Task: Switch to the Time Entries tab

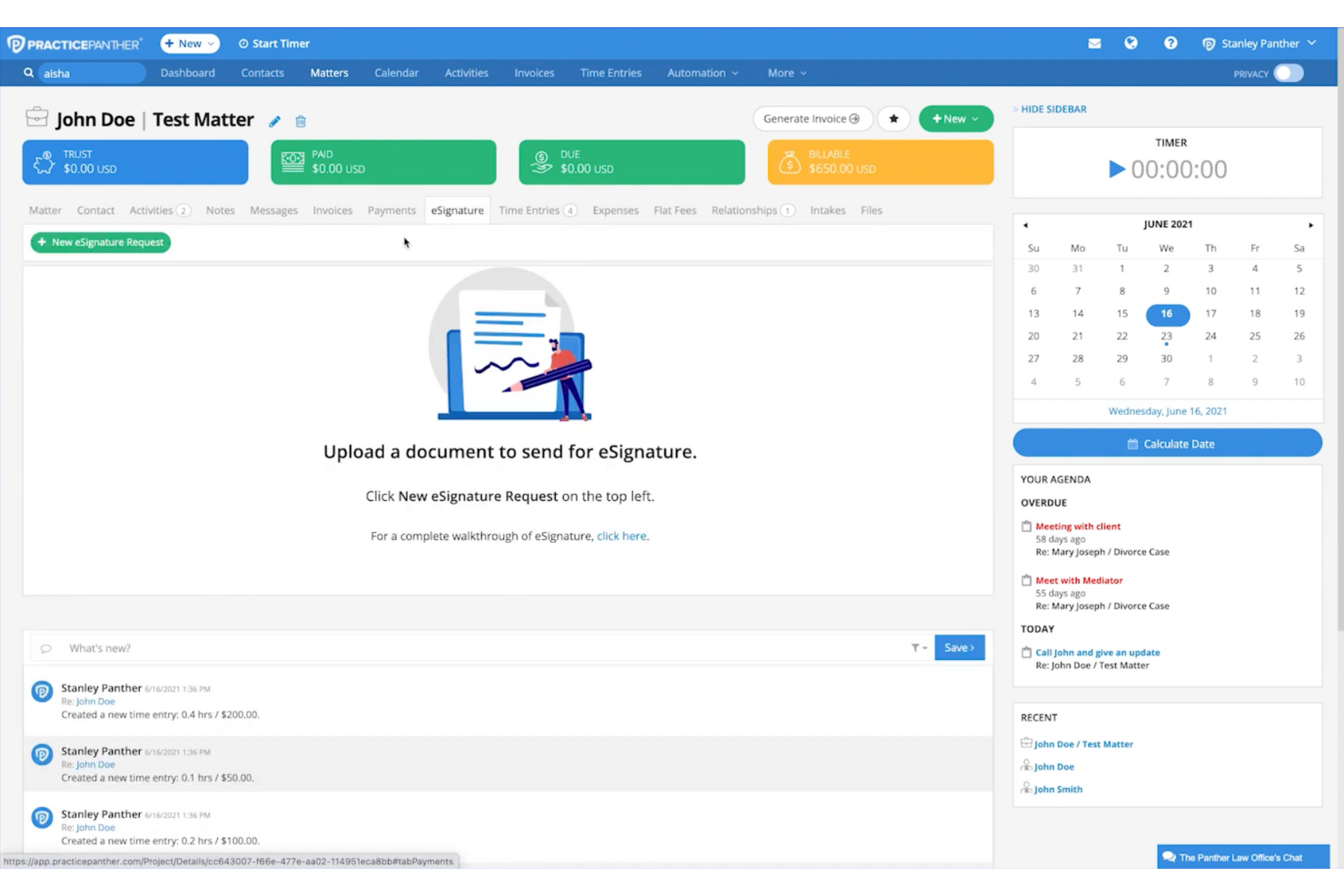Action: point(529,210)
